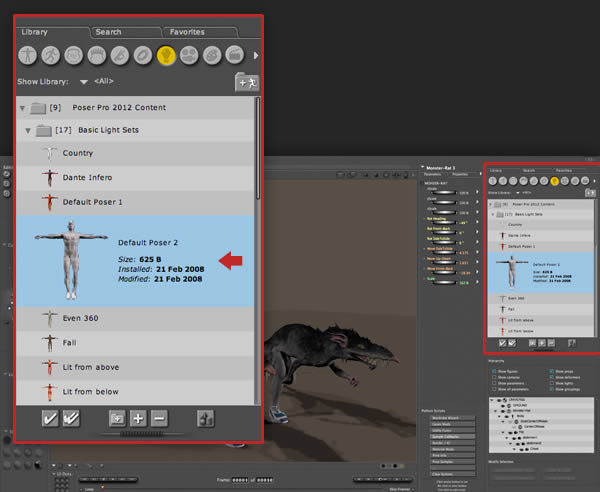
Task: Click minus remove-from-library button in enlarged Library
Action: [x=159, y=418]
